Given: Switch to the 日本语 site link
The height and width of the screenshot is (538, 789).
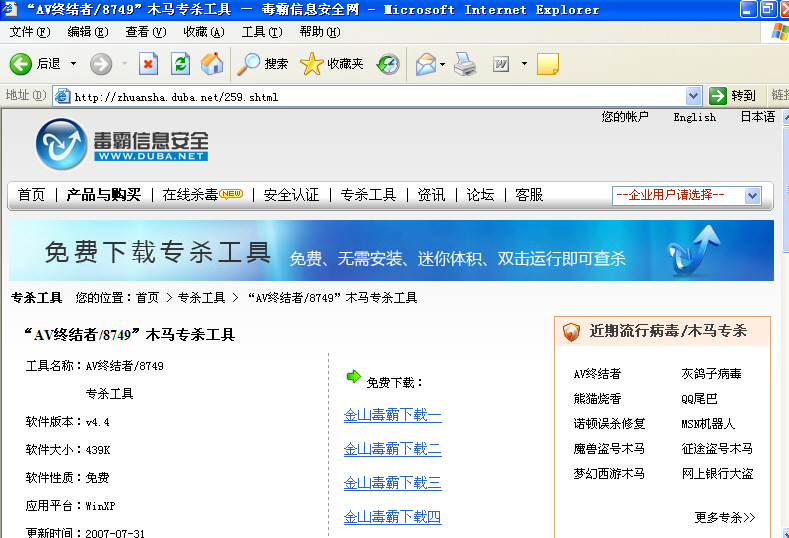Looking at the screenshot, I should (757, 117).
